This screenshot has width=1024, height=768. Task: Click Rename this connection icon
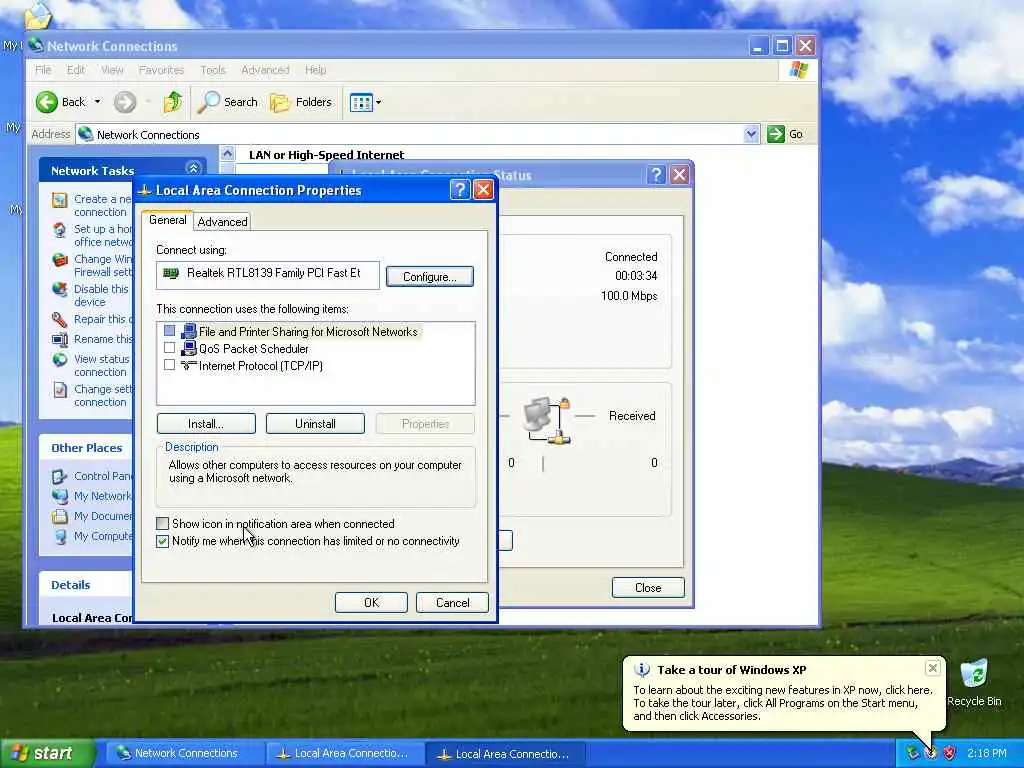pos(59,340)
